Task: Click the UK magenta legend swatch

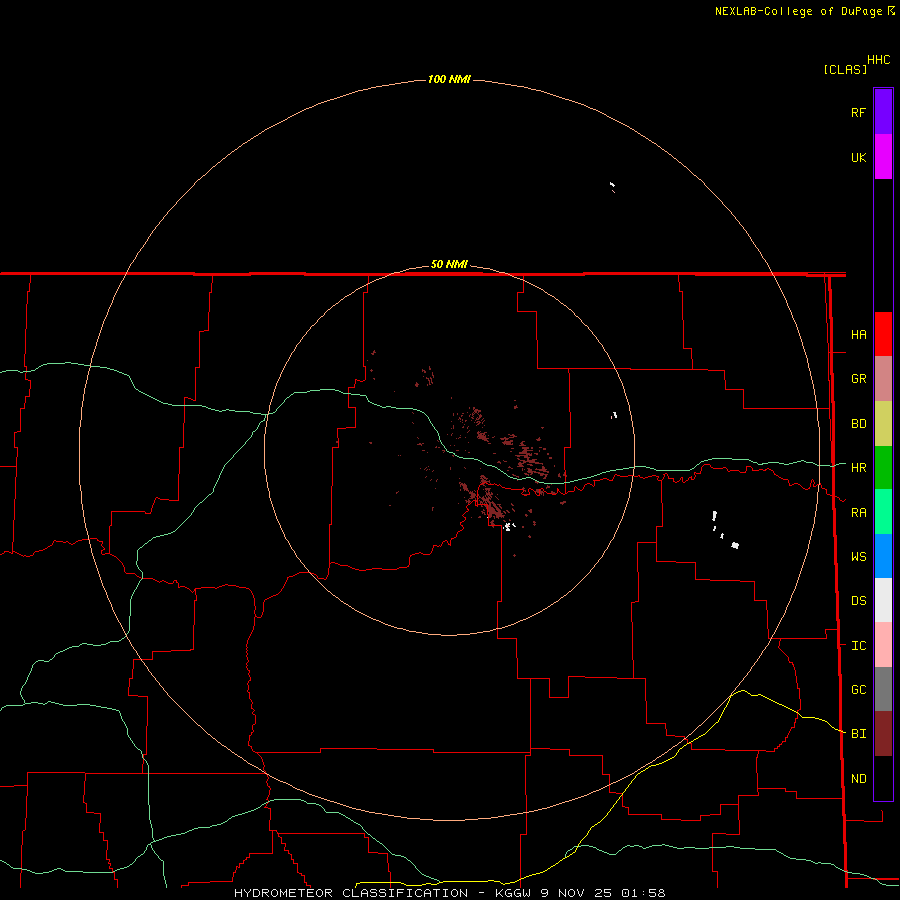Action: 883,156
